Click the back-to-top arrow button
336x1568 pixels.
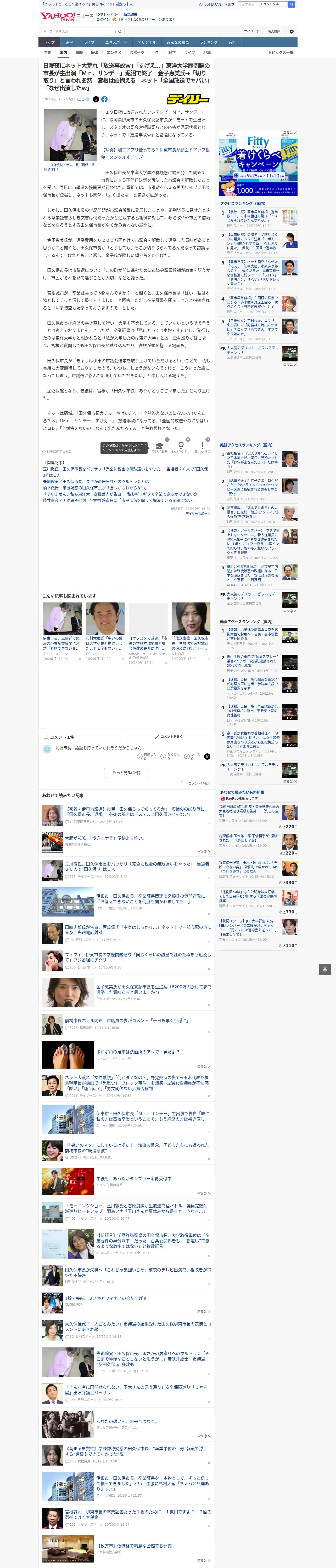point(325,969)
